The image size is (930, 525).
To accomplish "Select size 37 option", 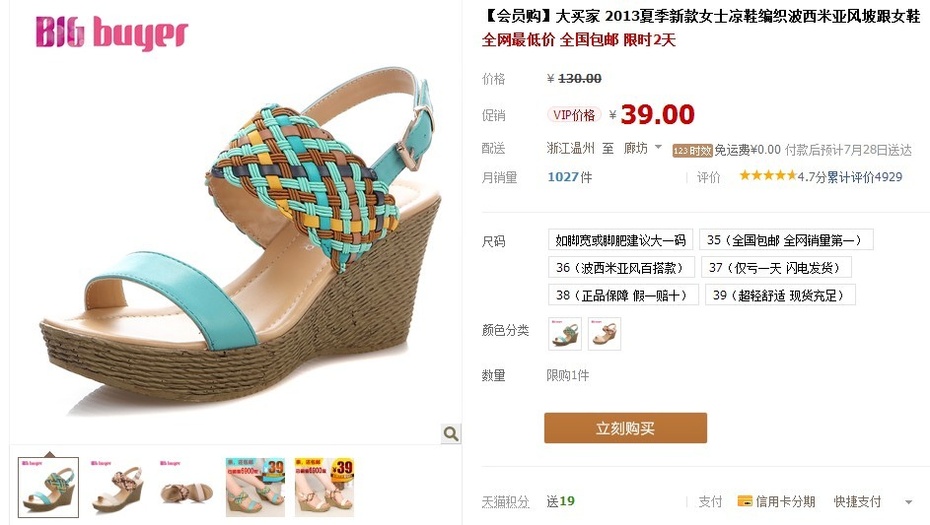I will coord(776,268).
